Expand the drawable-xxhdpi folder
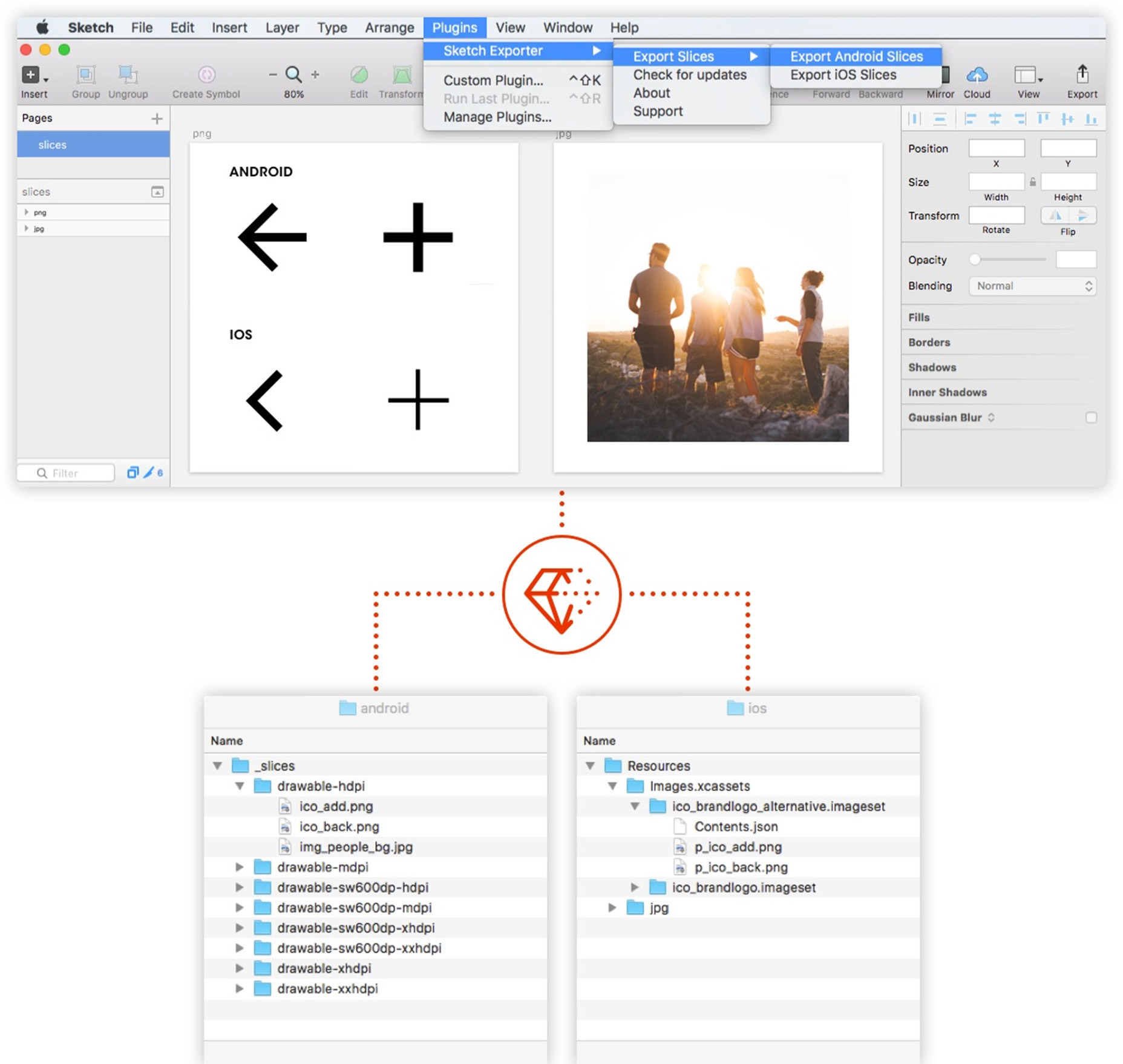This screenshot has width=1123, height=1064. pos(240,989)
